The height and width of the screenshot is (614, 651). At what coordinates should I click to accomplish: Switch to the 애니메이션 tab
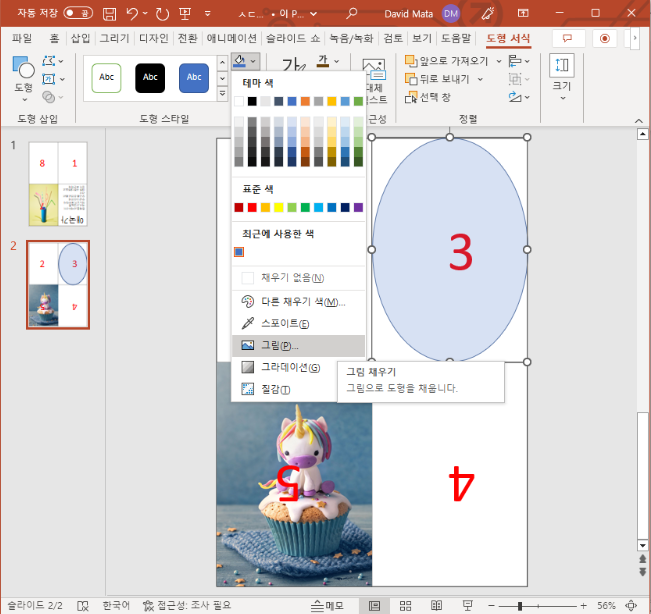click(x=232, y=38)
